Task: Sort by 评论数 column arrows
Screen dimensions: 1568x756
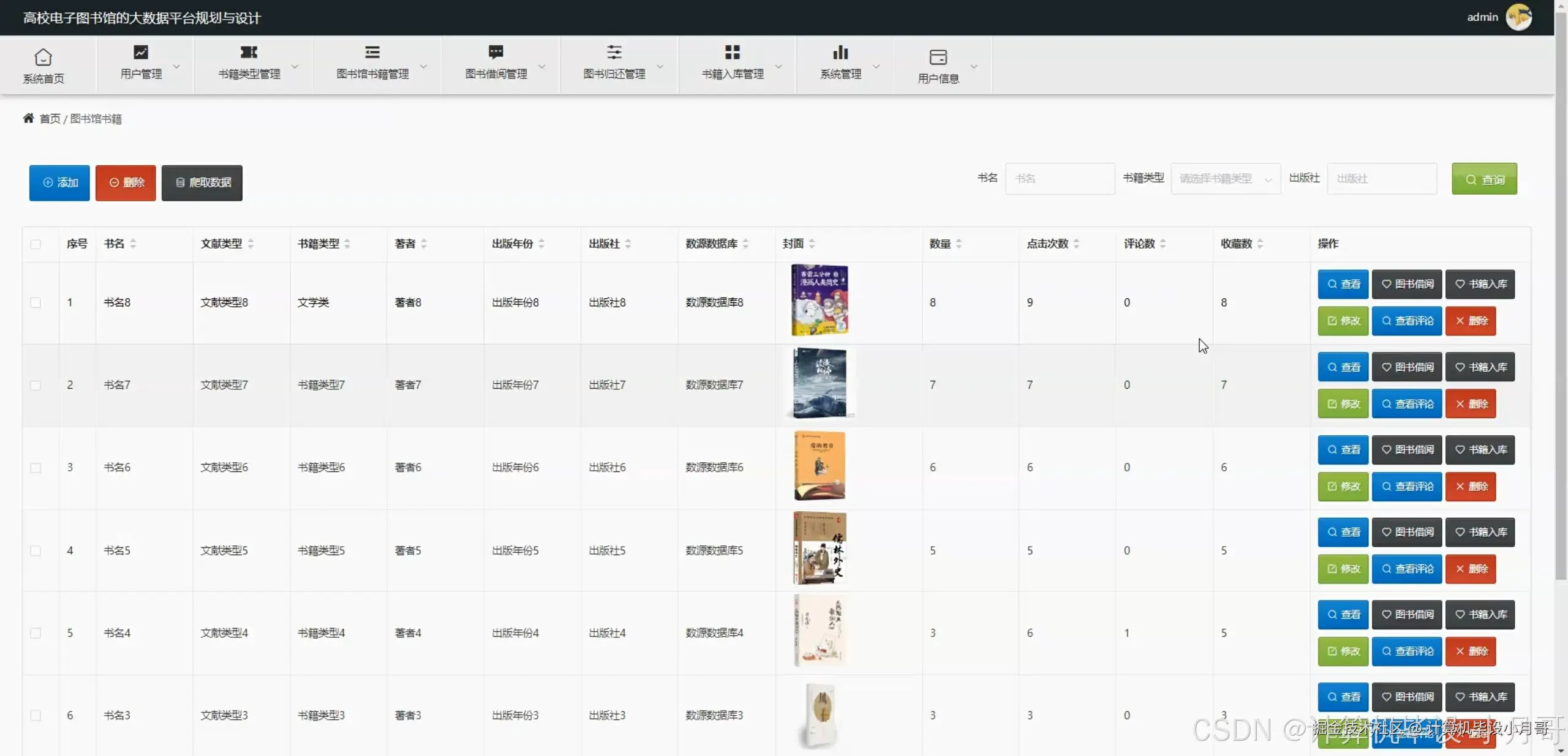Action: pos(1163,244)
